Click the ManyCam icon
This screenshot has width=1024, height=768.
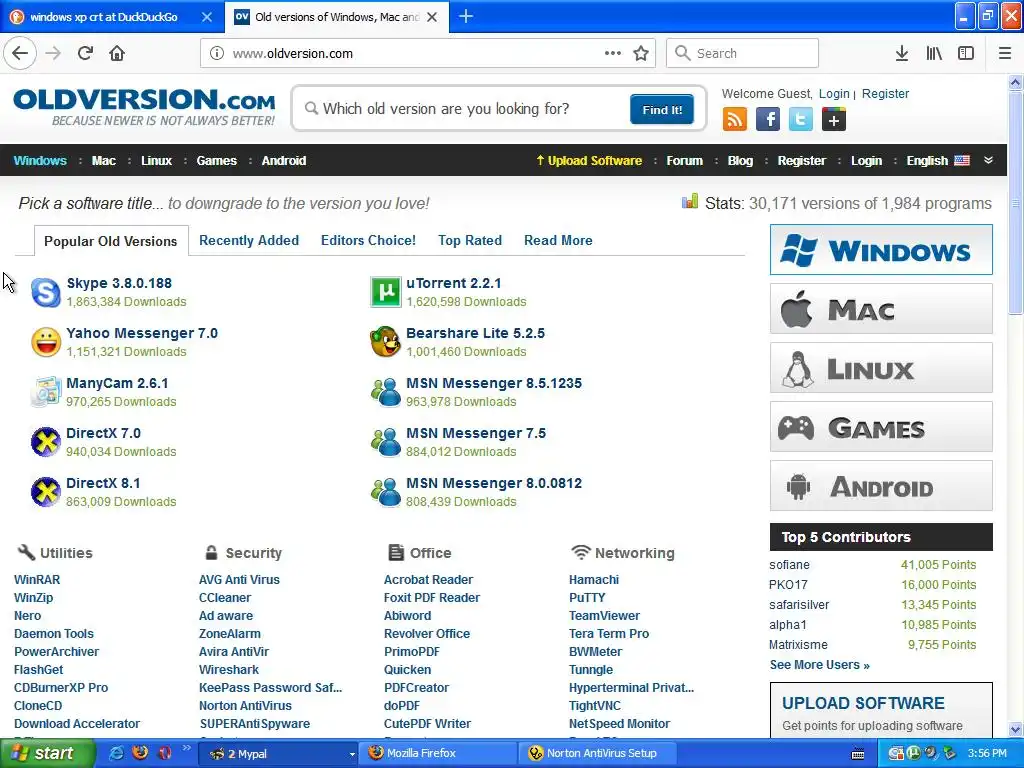click(46, 392)
